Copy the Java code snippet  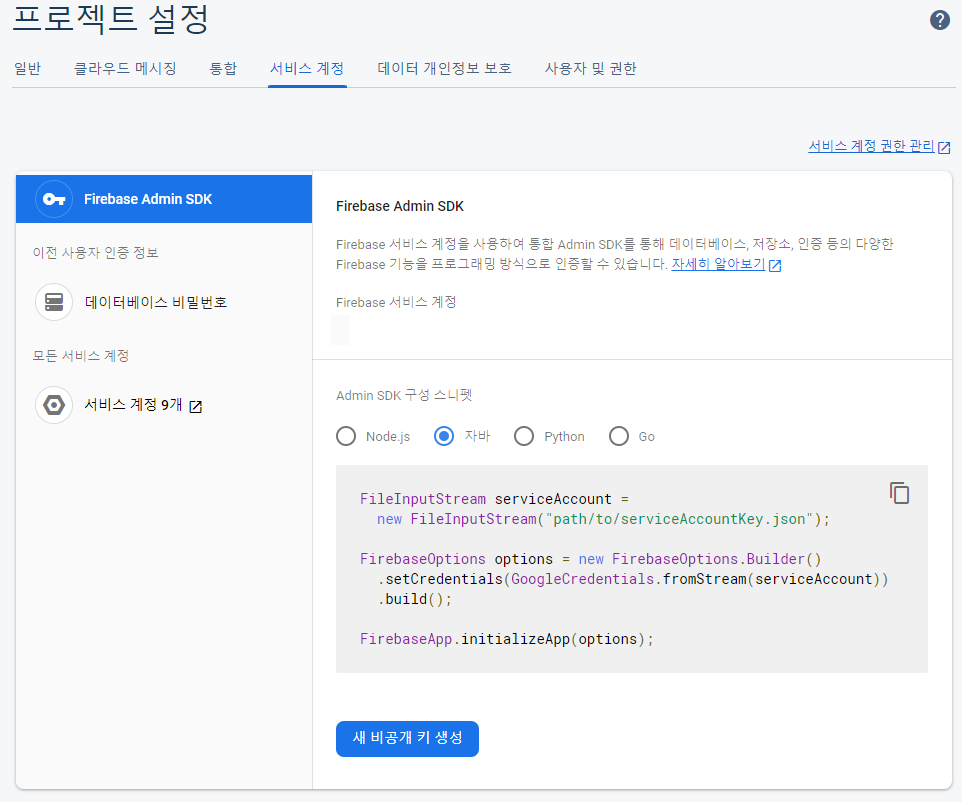click(899, 493)
